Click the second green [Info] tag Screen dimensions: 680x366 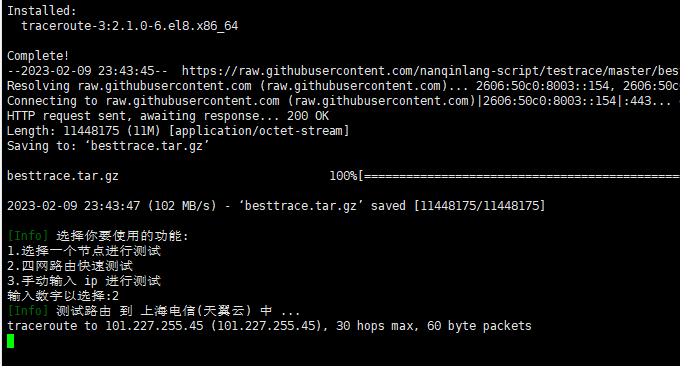[28, 311]
